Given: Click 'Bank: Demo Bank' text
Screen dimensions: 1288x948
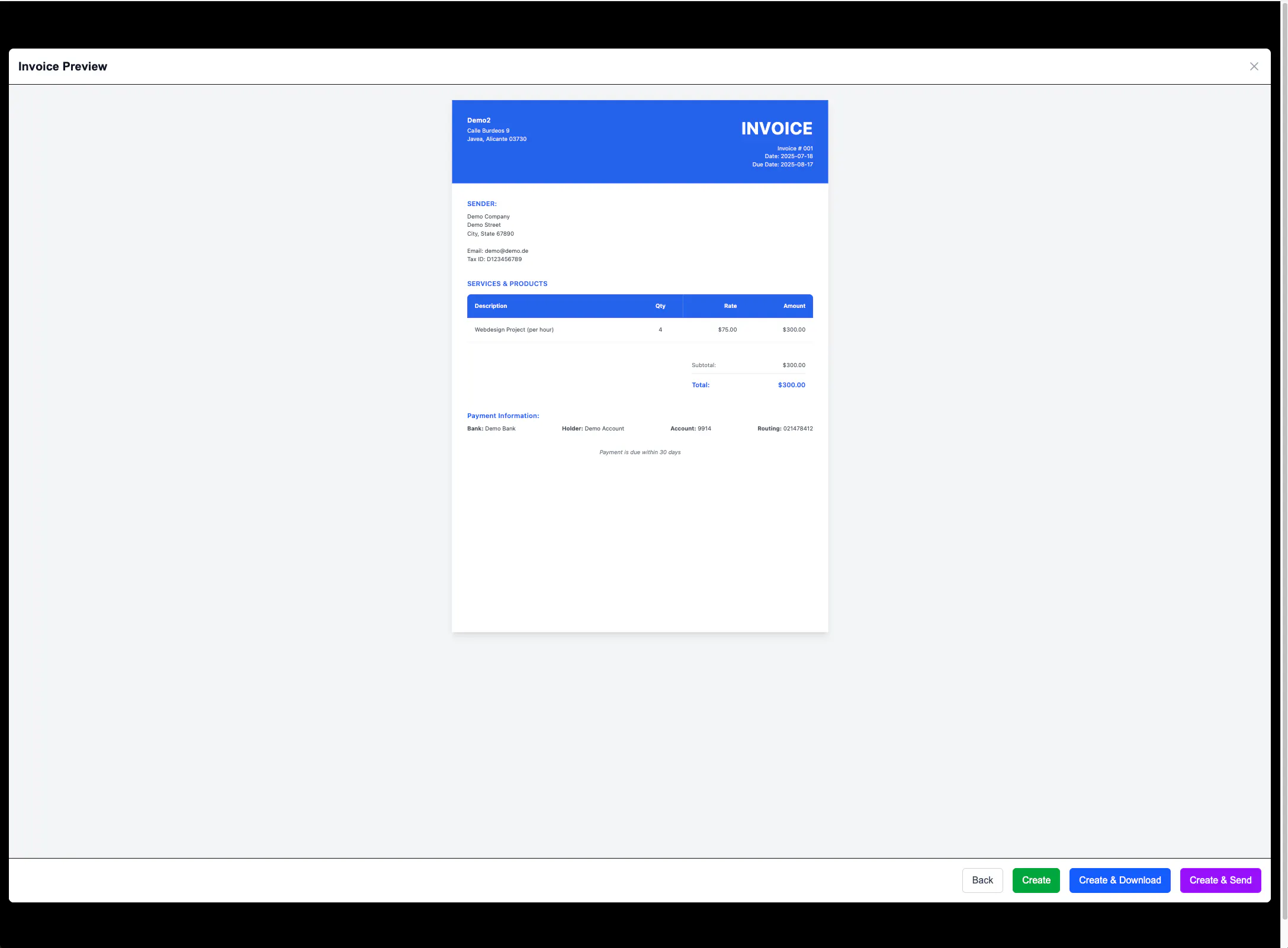Looking at the screenshot, I should (x=491, y=429).
